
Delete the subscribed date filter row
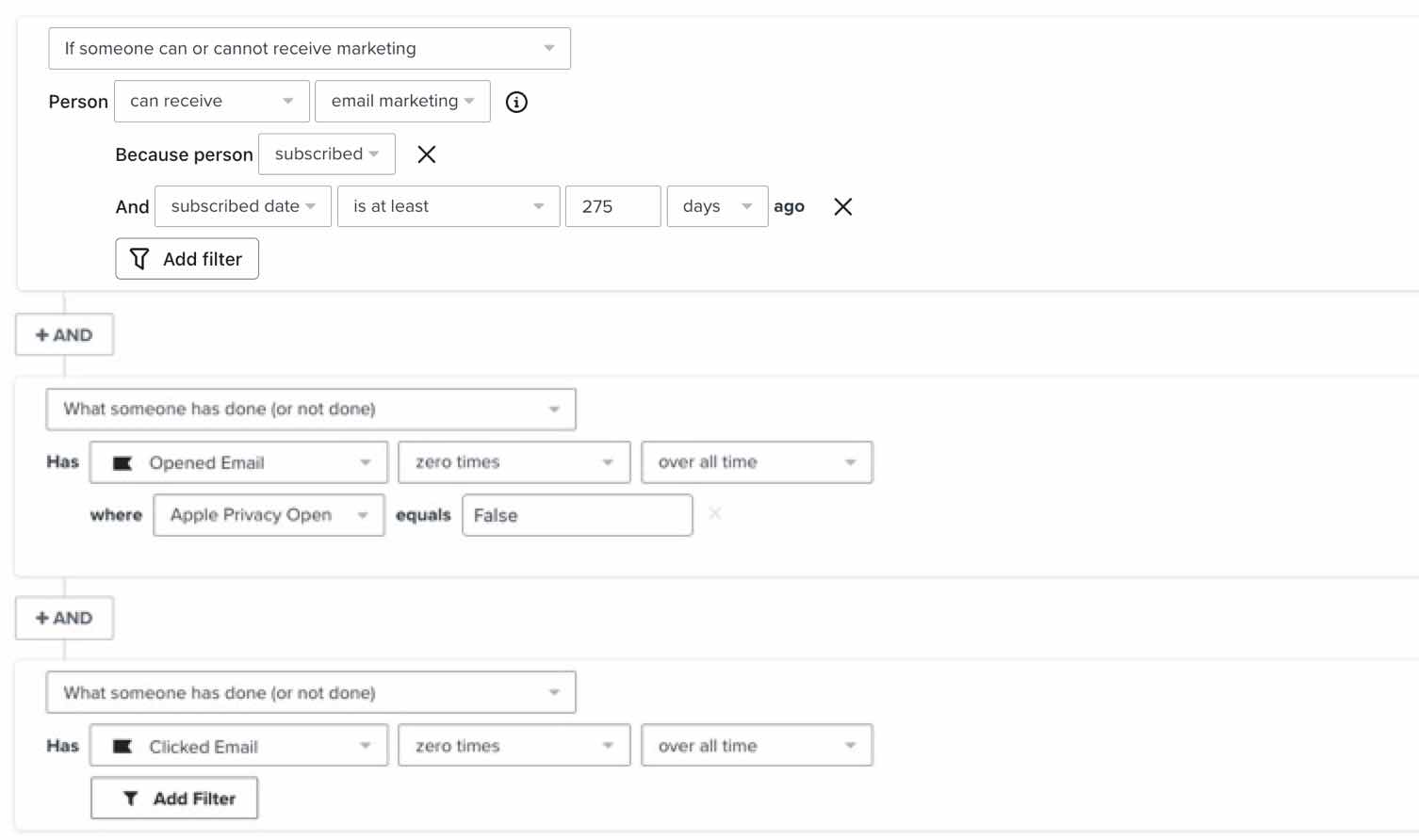tap(842, 207)
